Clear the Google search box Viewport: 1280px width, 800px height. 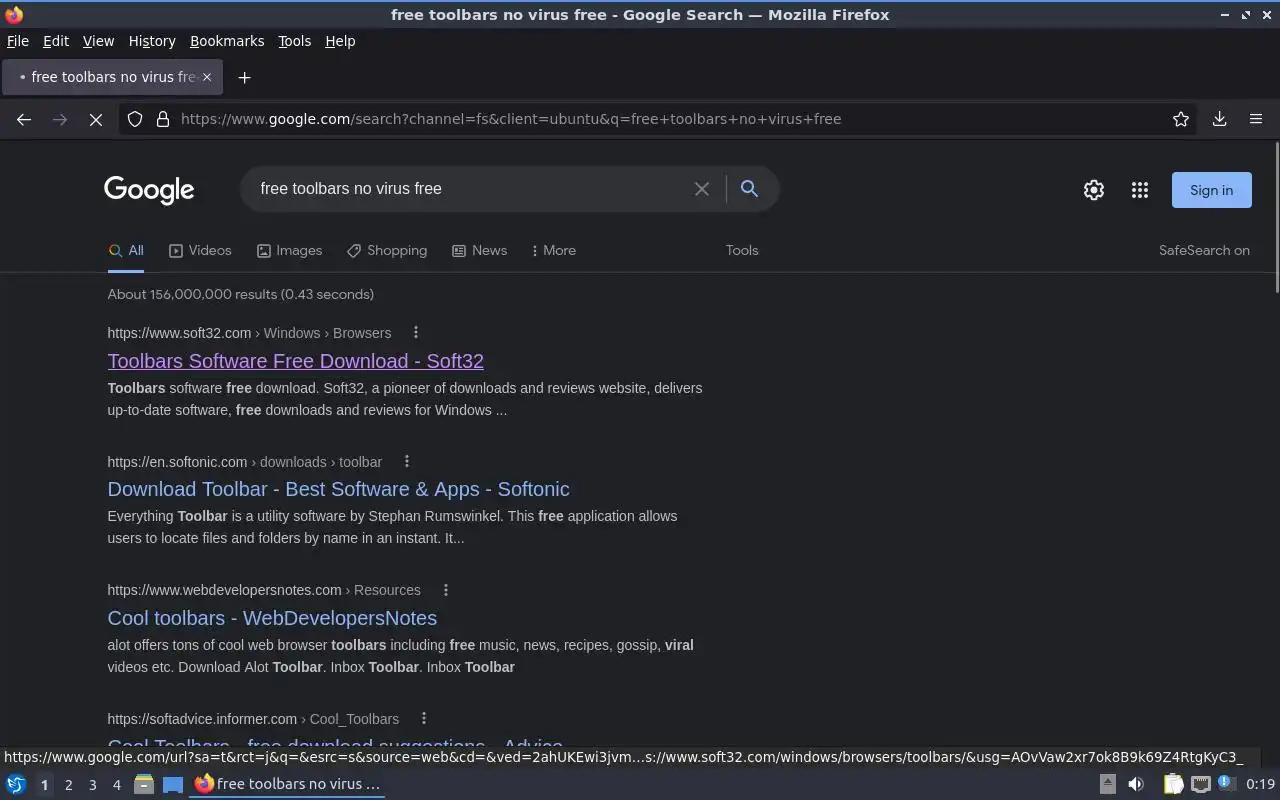pyautogui.click(x=702, y=189)
